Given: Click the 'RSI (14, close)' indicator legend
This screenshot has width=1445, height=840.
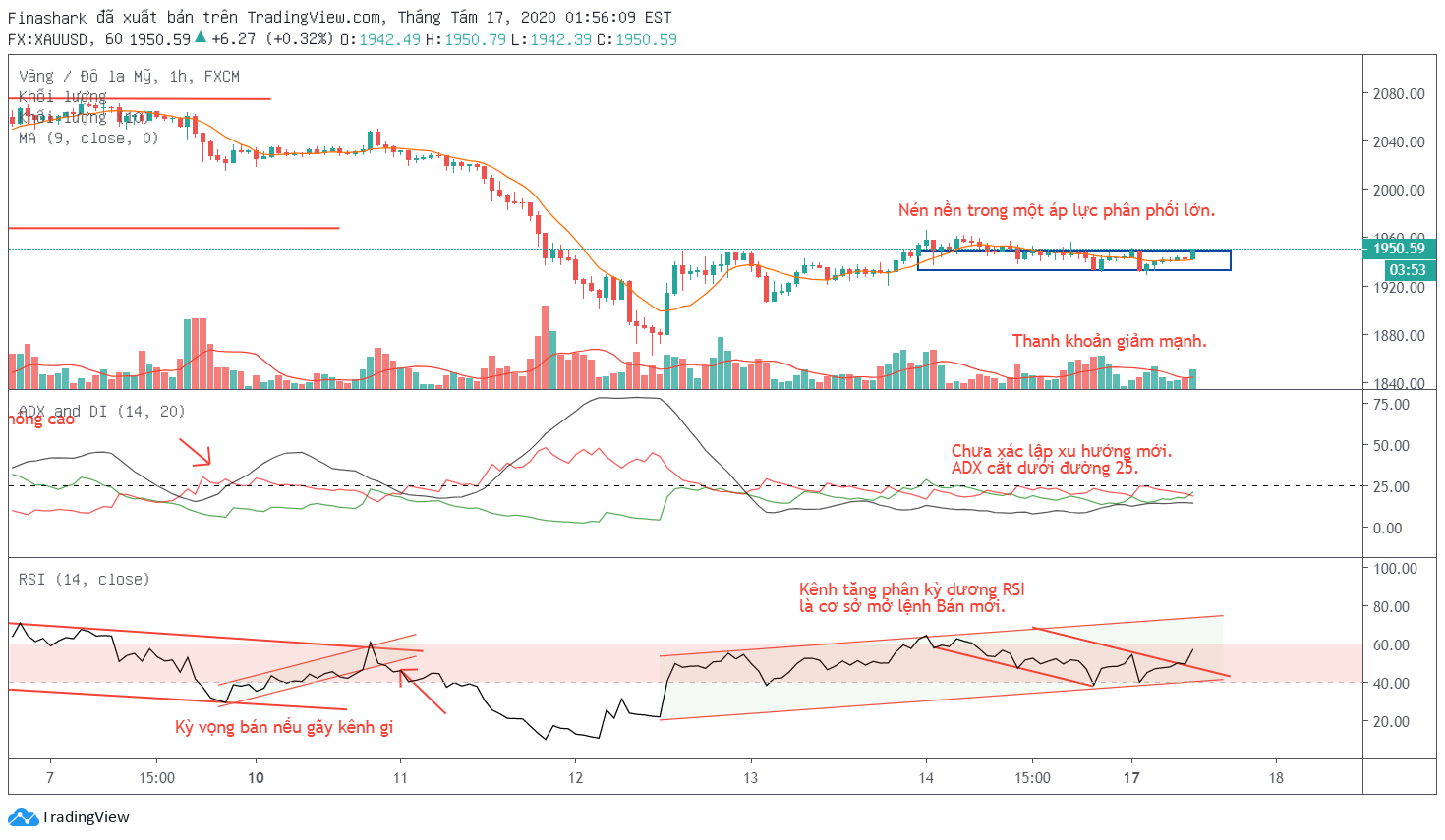Looking at the screenshot, I should pyautogui.click(x=85, y=580).
